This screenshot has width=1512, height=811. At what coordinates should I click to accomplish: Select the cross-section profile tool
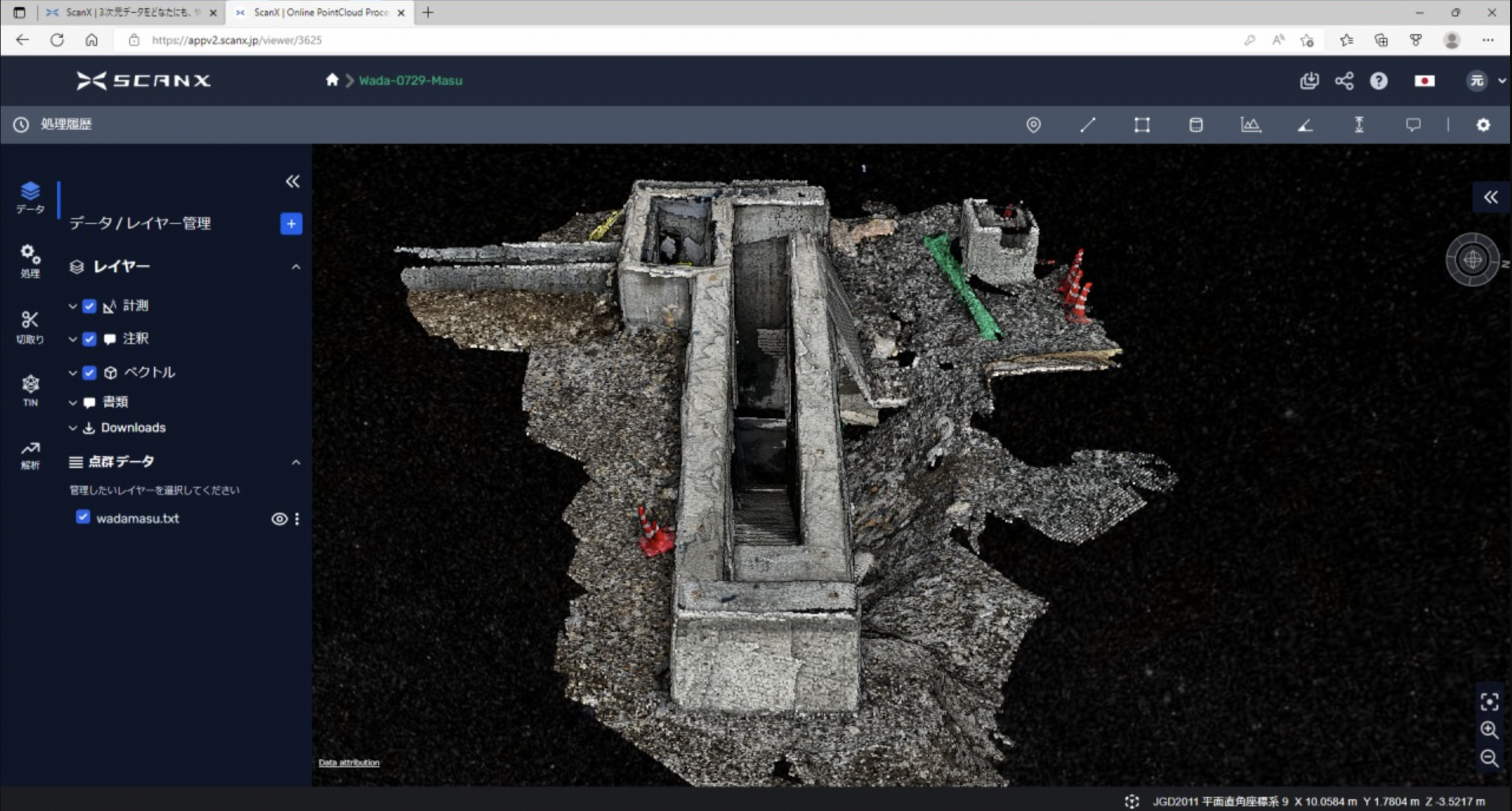pyautogui.click(x=1250, y=125)
